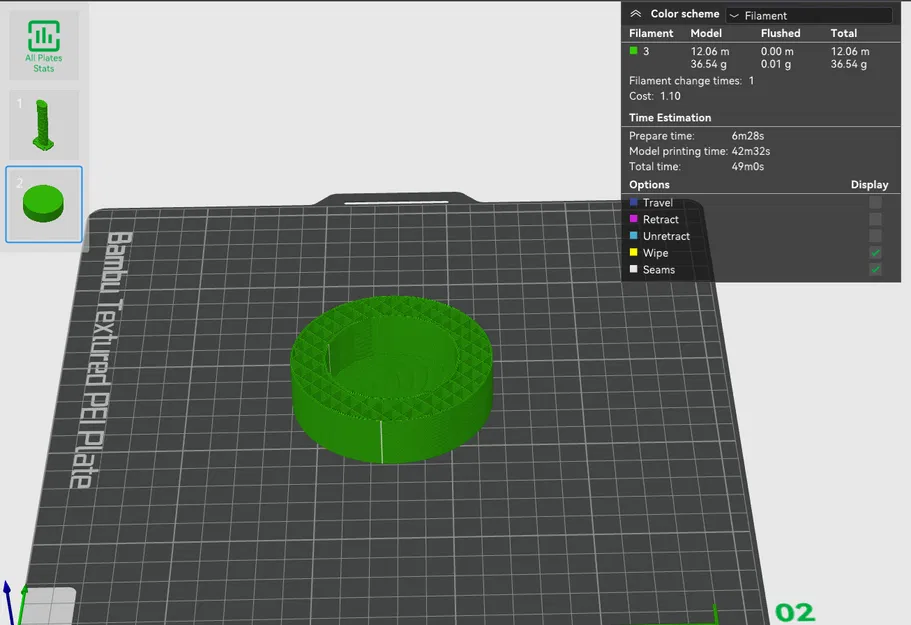Click the Travel option label
This screenshot has height=625, width=911.
click(658, 203)
